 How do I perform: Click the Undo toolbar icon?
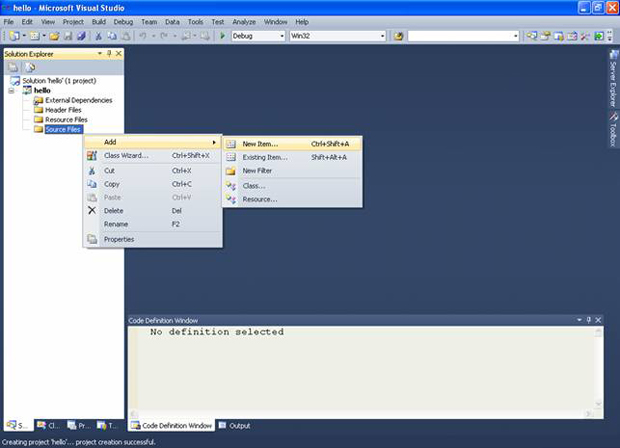click(142, 36)
